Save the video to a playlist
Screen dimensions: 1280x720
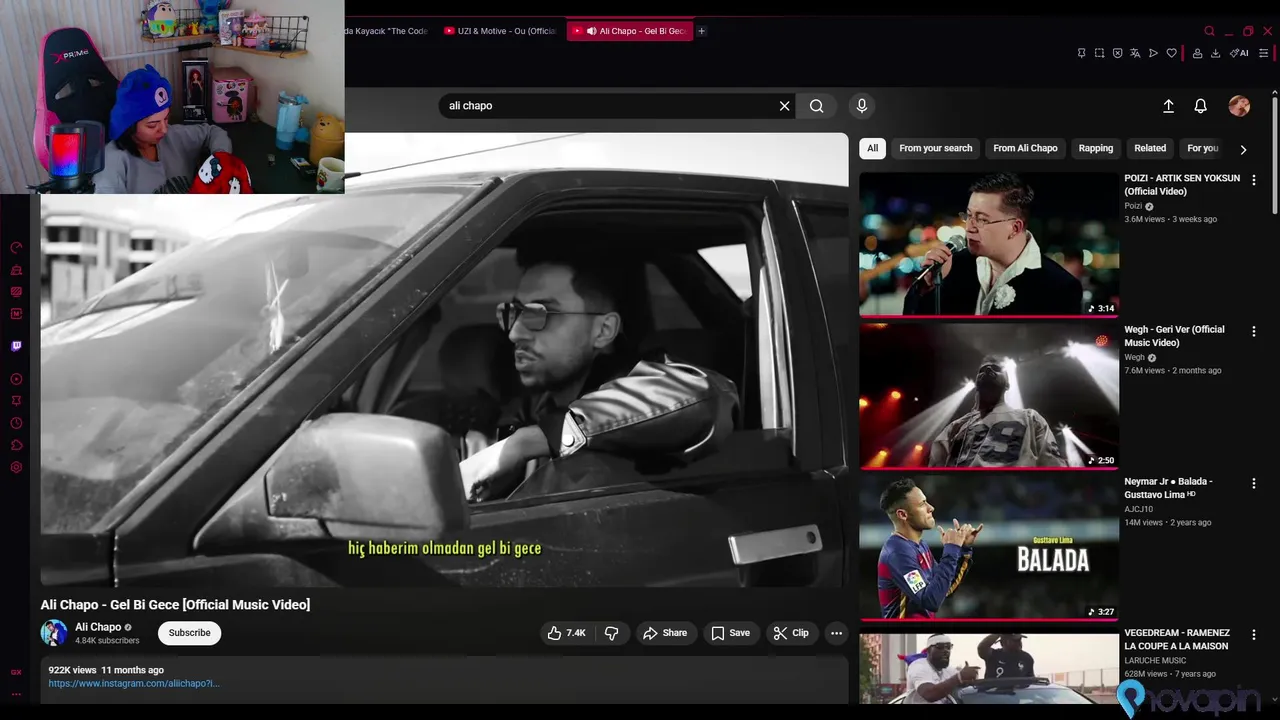click(x=730, y=633)
